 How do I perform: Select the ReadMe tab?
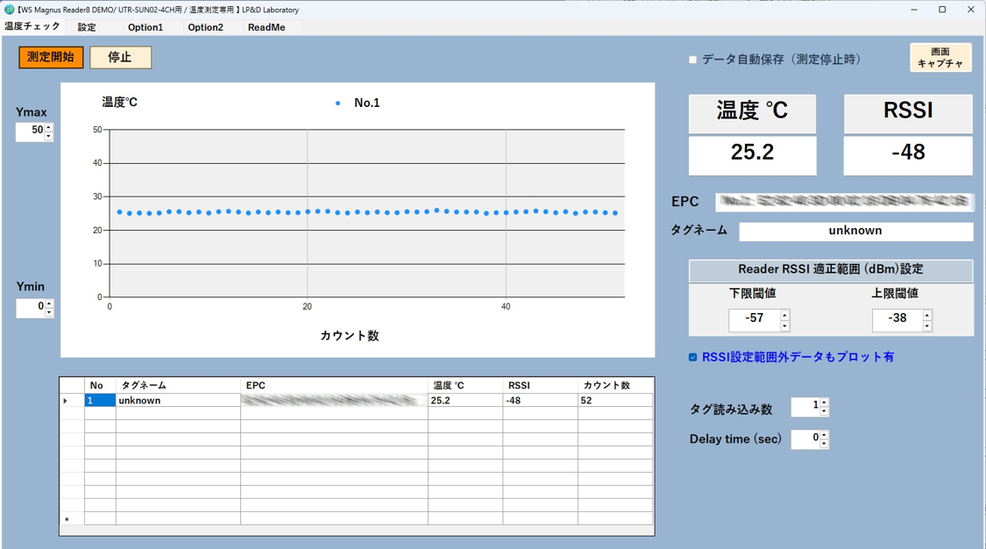point(266,27)
